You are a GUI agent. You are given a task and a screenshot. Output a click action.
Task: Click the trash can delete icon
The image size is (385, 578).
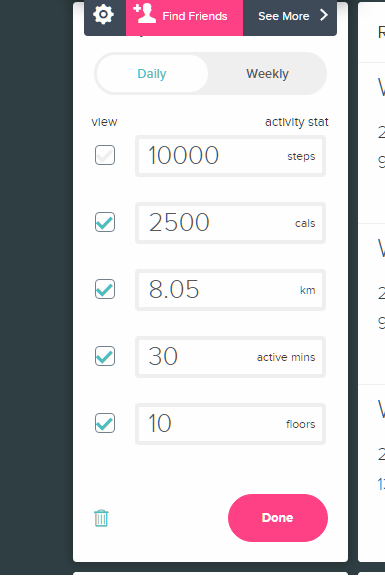(101, 518)
